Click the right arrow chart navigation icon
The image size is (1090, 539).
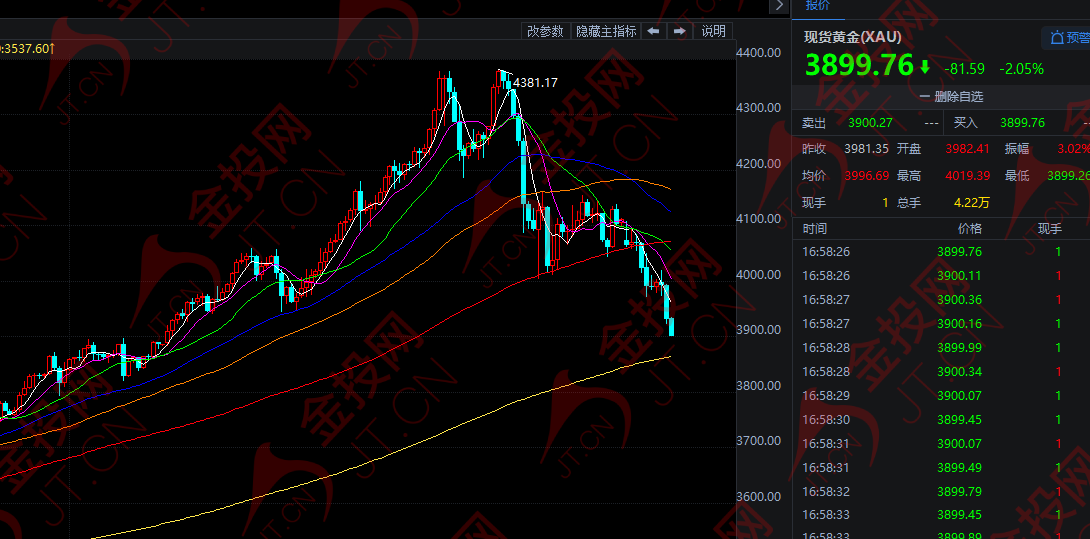679,31
